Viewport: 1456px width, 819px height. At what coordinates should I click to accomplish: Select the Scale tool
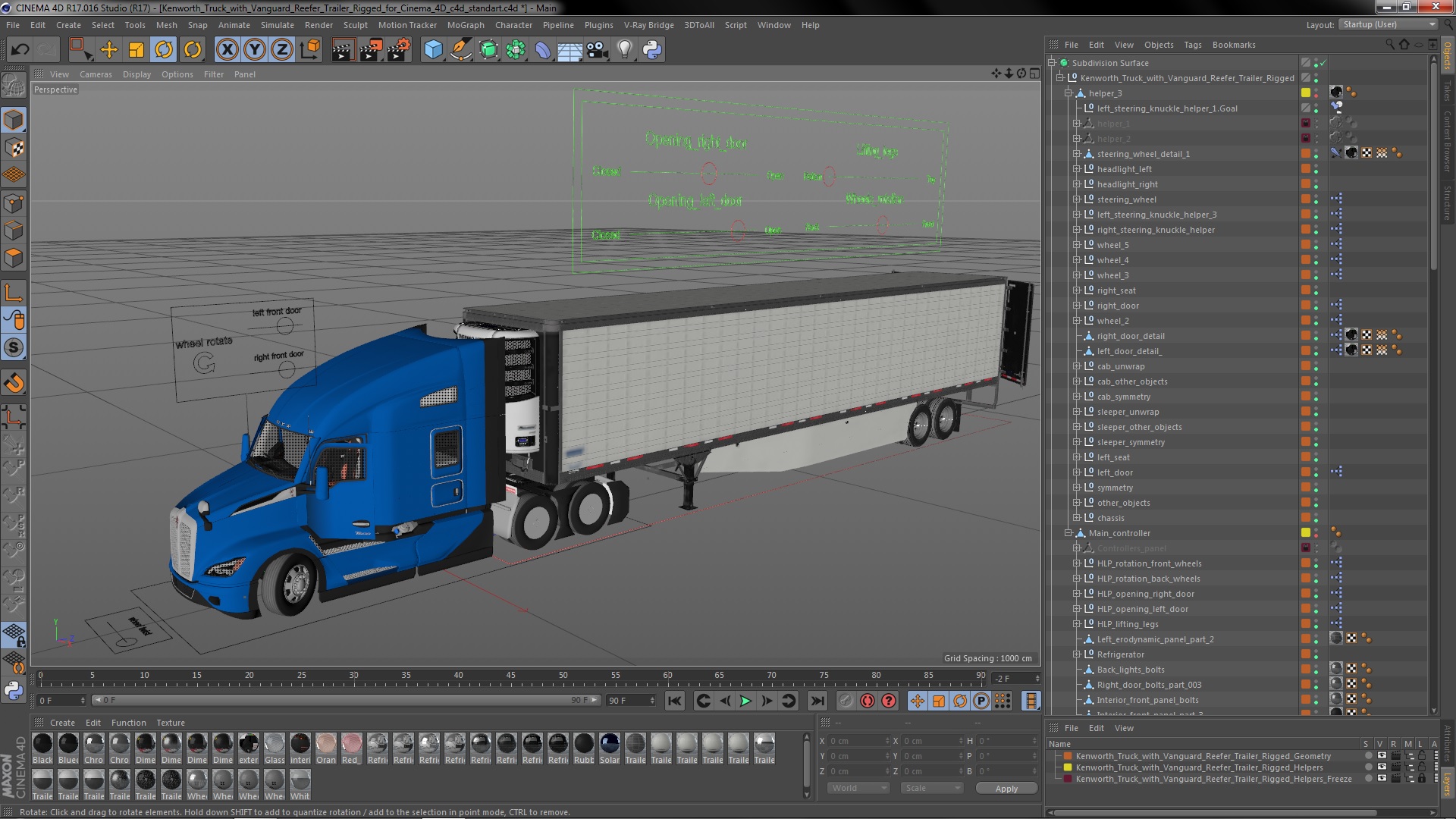tap(136, 50)
